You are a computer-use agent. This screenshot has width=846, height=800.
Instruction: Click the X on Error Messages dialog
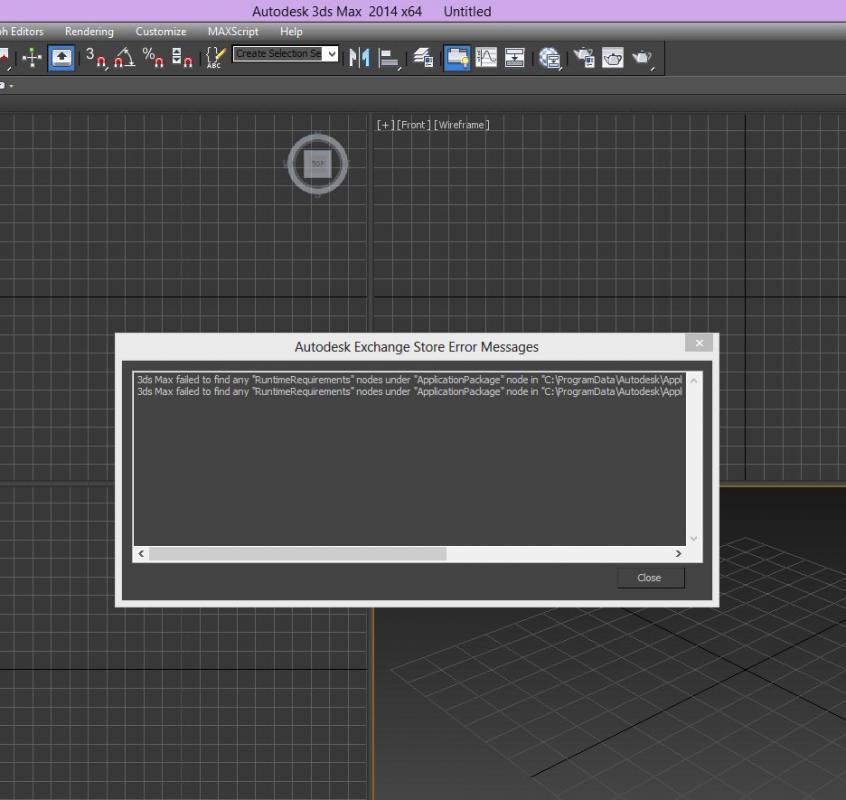699,343
